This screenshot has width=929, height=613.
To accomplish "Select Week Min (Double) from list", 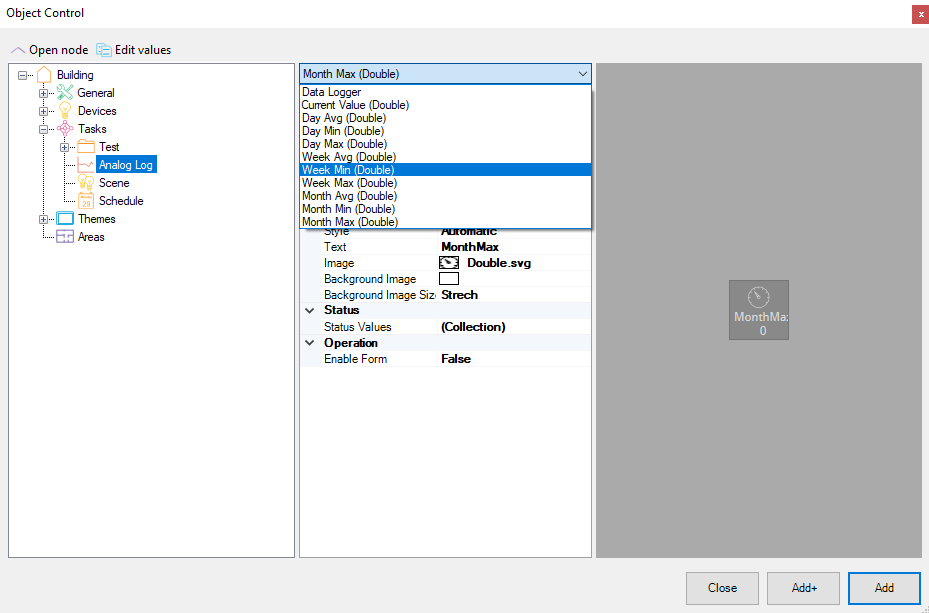I will pyautogui.click(x=348, y=170).
